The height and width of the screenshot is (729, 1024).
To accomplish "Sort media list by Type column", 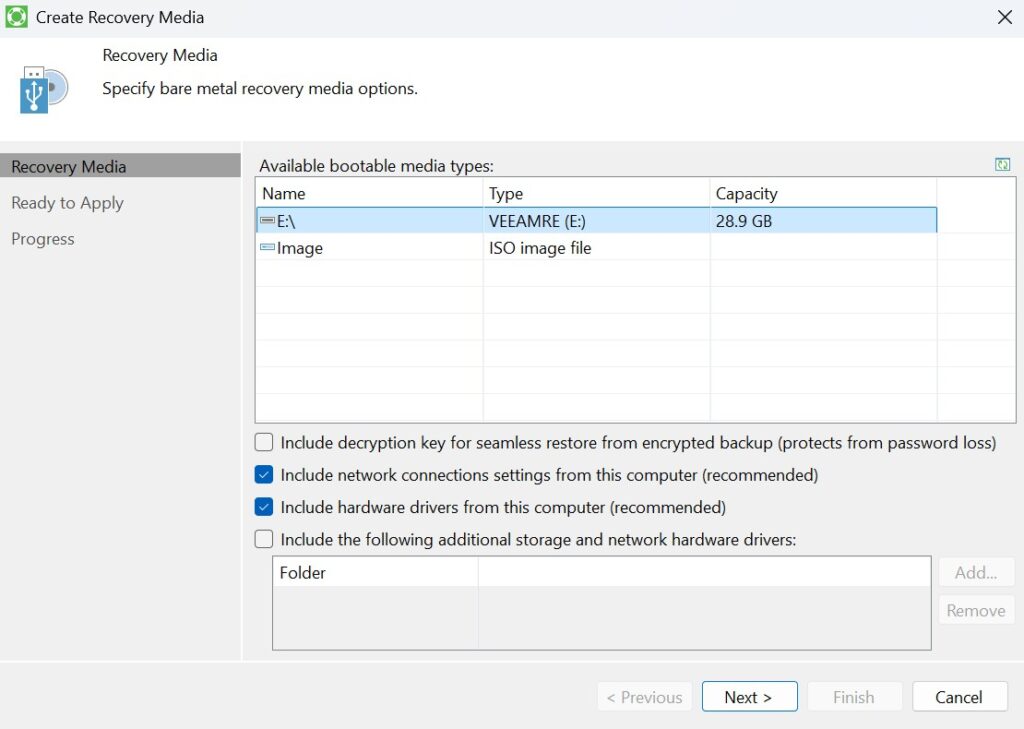I will click(596, 193).
